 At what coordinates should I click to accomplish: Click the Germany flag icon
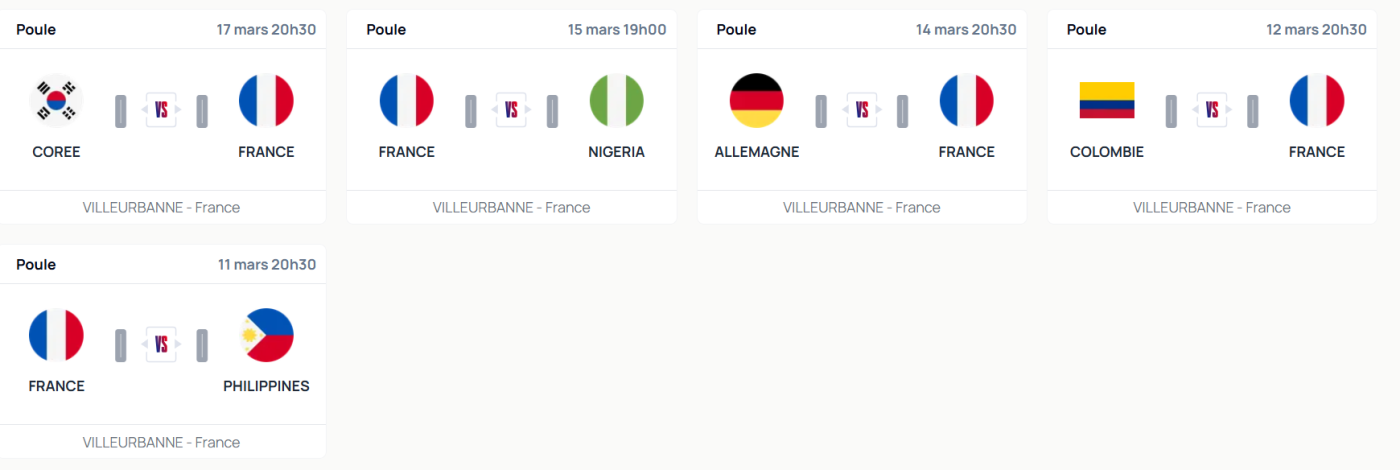757,100
